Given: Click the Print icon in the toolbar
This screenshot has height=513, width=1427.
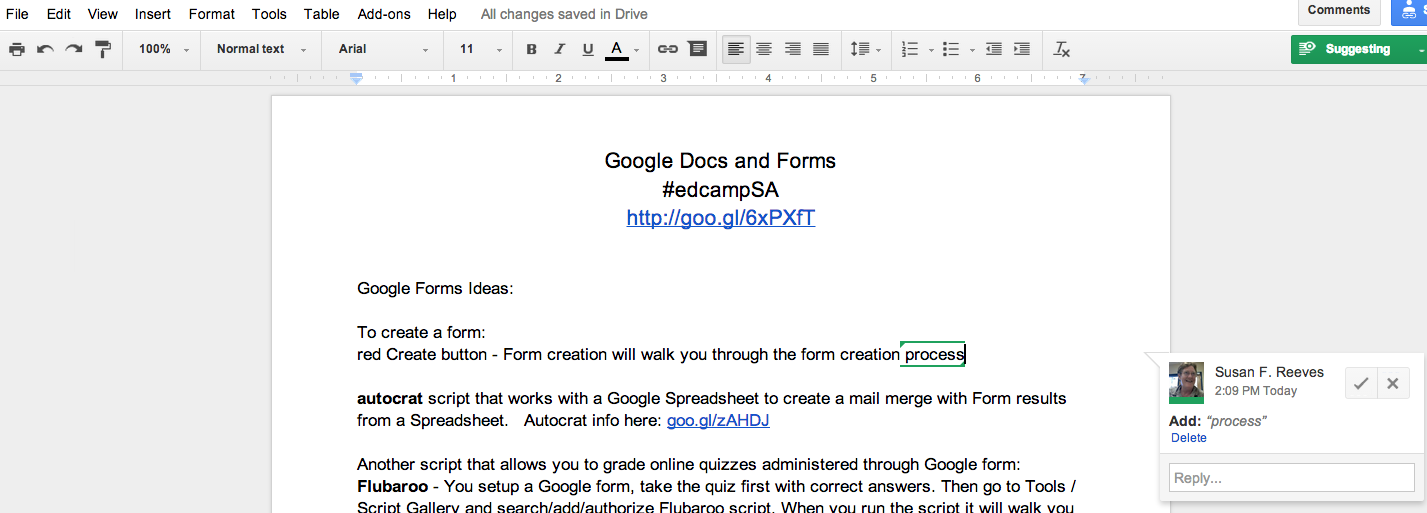Looking at the screenshot, I should (17, 49).
